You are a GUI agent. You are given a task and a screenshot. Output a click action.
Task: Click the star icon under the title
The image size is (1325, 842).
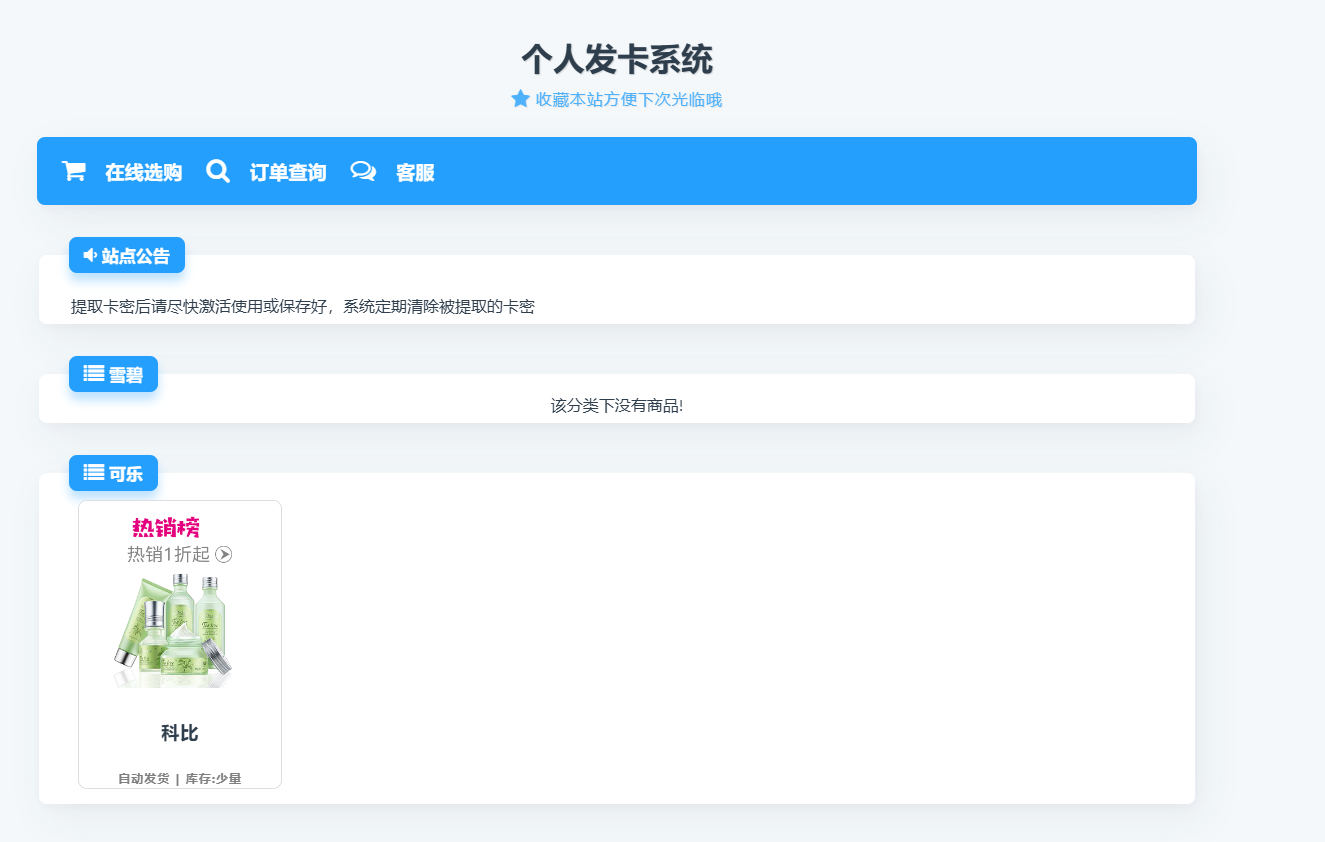pyautogui.click(x=520, y=99)
